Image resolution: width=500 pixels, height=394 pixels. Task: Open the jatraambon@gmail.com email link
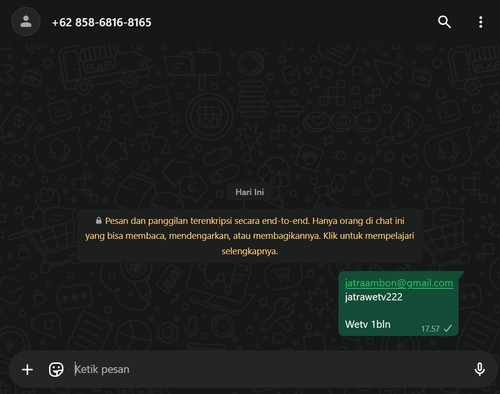[x=399, y=283]
